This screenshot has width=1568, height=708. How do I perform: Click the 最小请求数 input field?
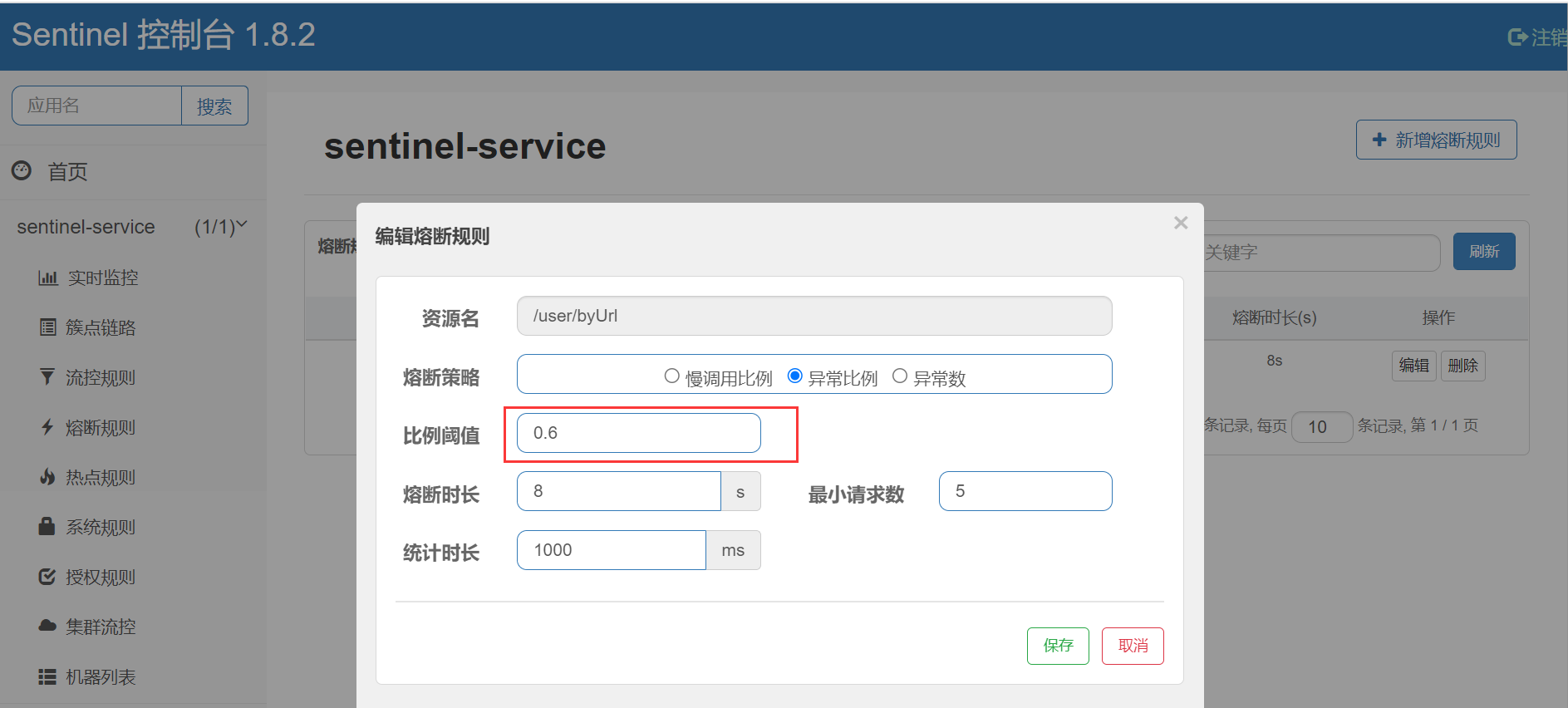(1025, 491)
